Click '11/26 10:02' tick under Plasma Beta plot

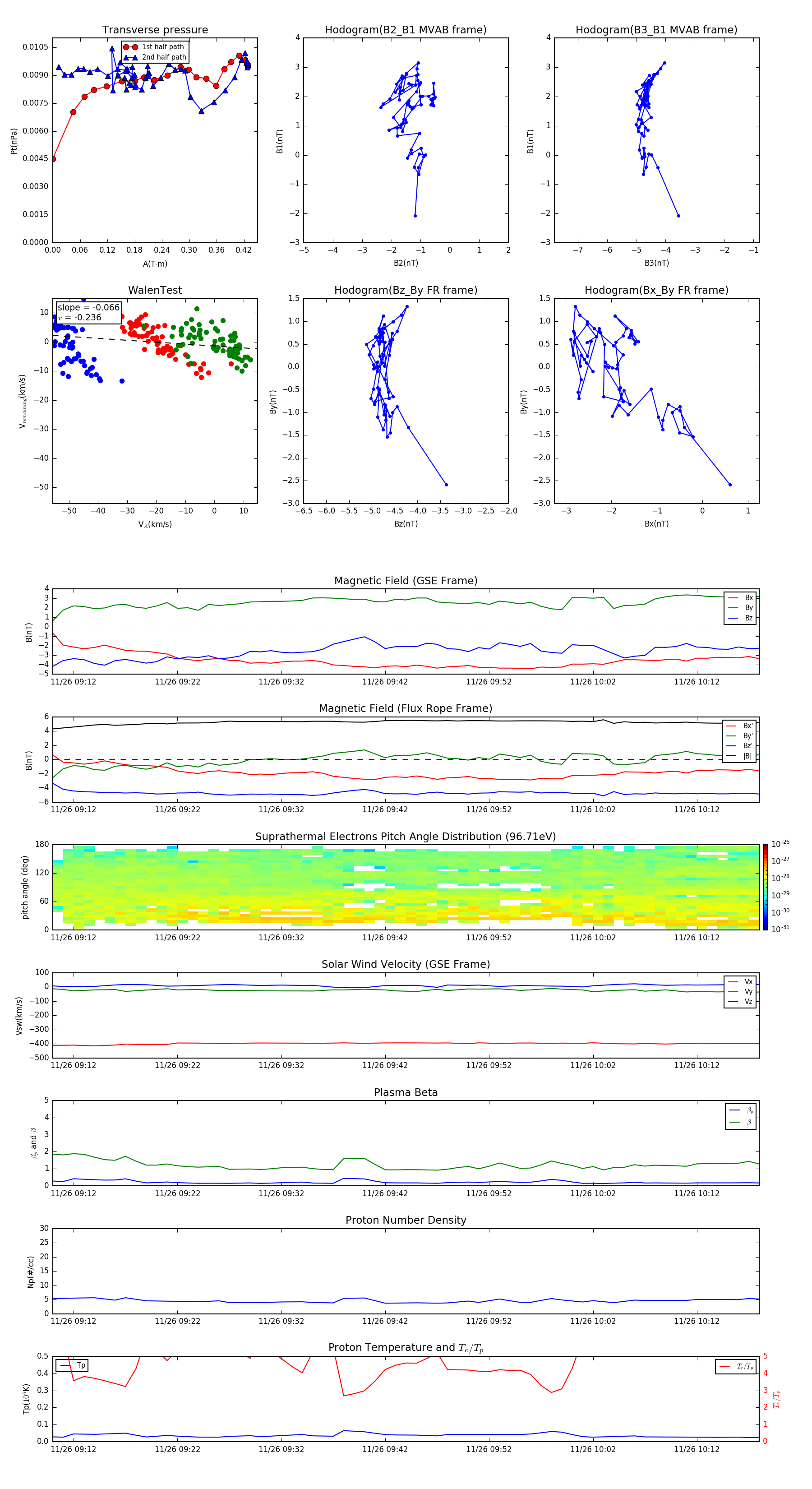pos(593,1193)
